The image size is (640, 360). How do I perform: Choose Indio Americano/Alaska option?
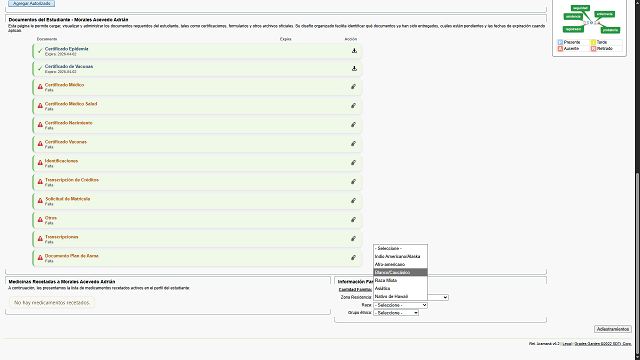point(400,256)
